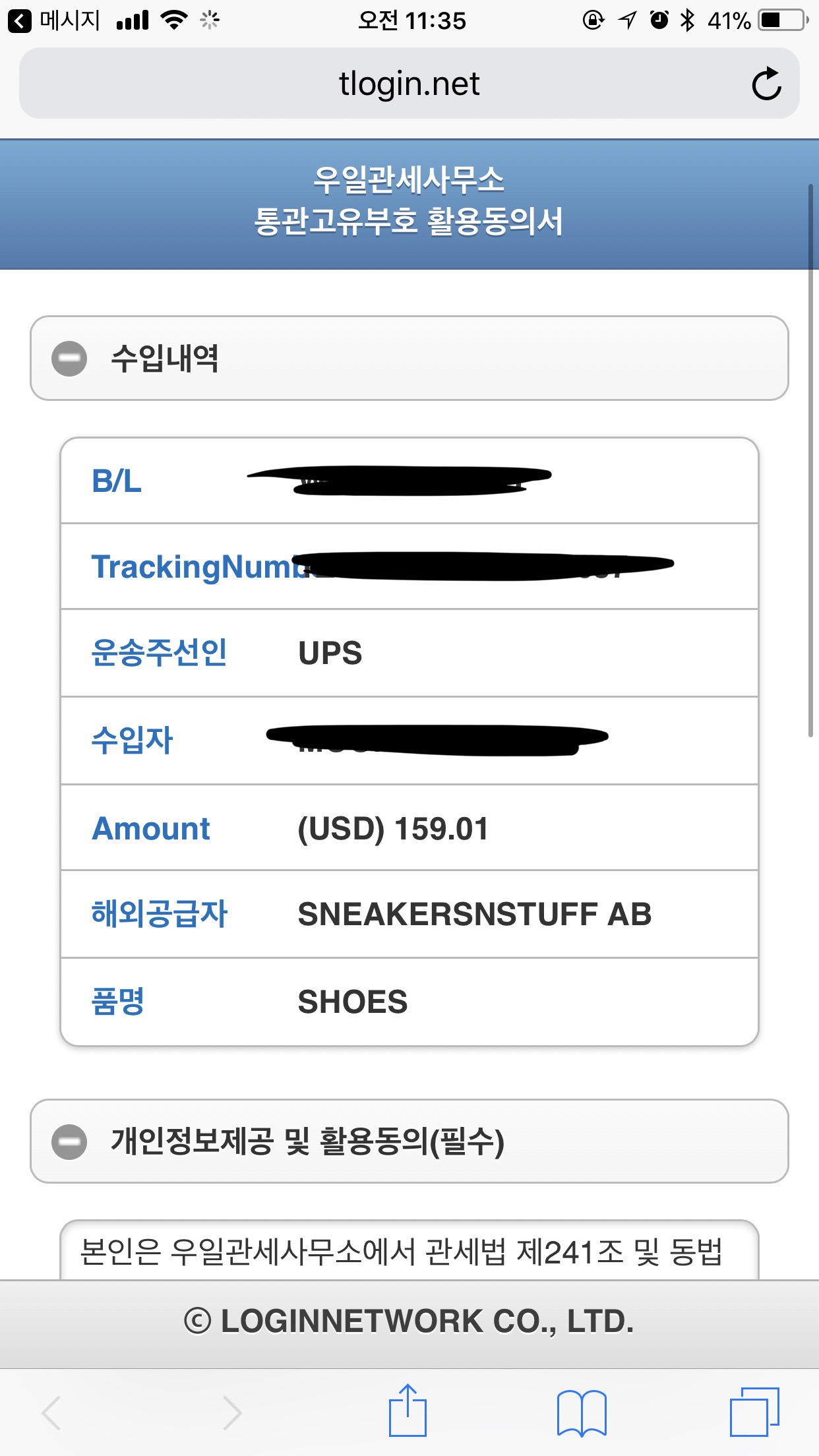Collapse the 수입내역 section

pyautogui.click(x=409, y=358)
